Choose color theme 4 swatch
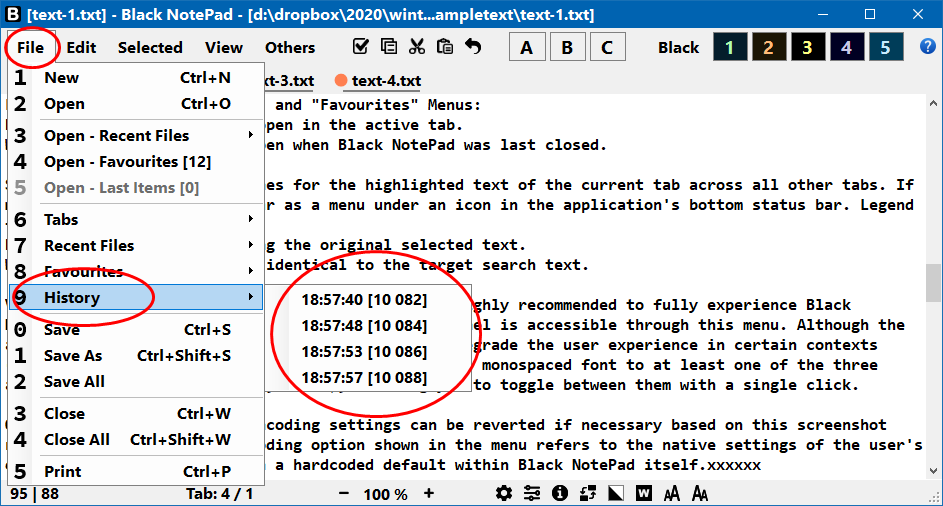 pos(847,47)
